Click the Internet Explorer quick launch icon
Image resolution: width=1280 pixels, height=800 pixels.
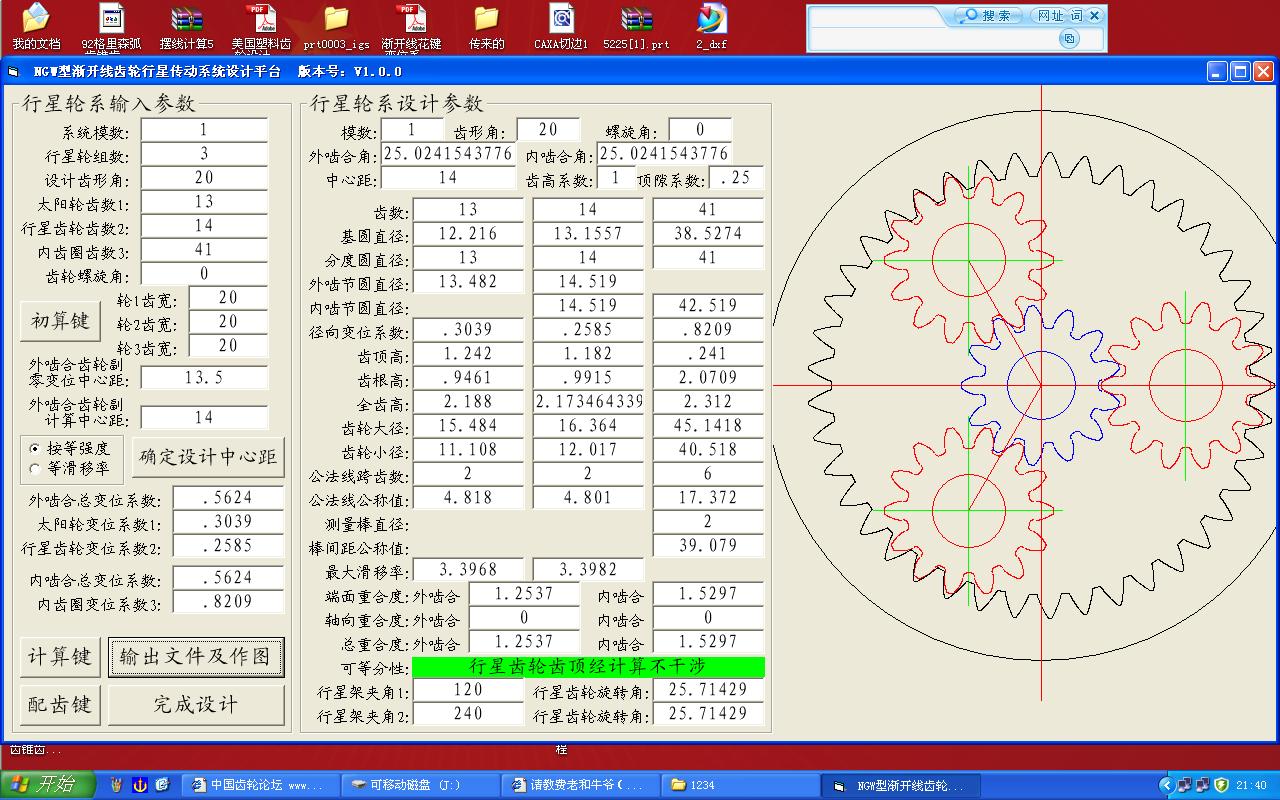pos(162,785)
